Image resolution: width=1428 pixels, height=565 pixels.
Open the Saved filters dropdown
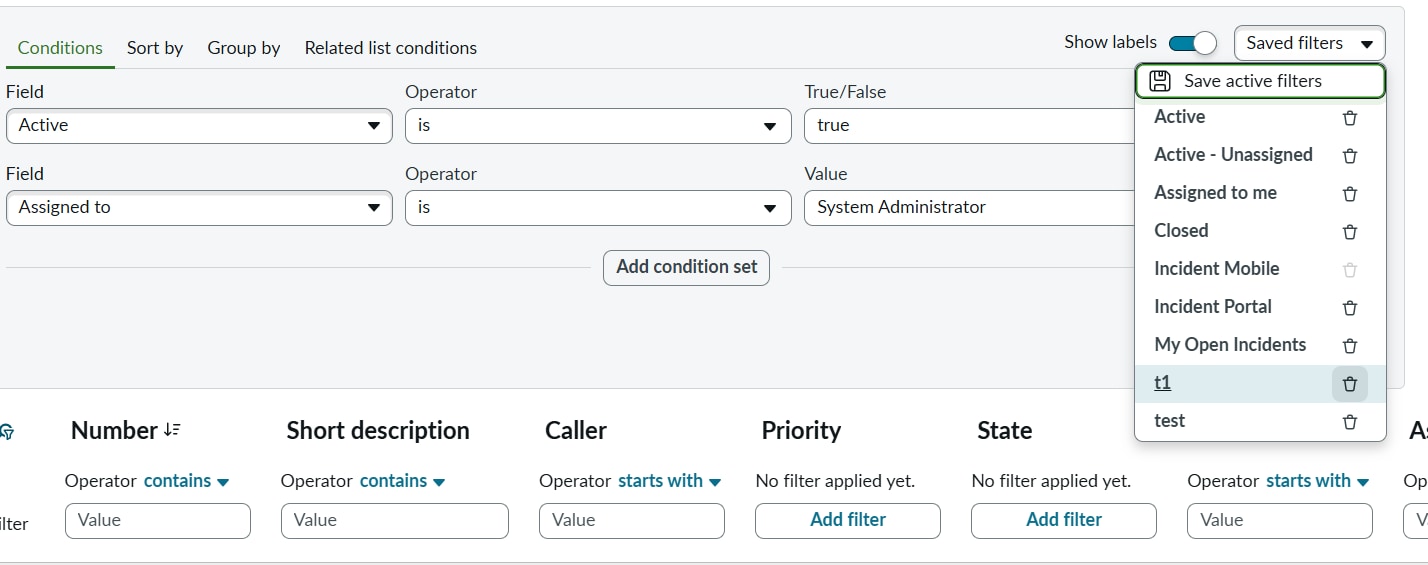point(1309,43)
